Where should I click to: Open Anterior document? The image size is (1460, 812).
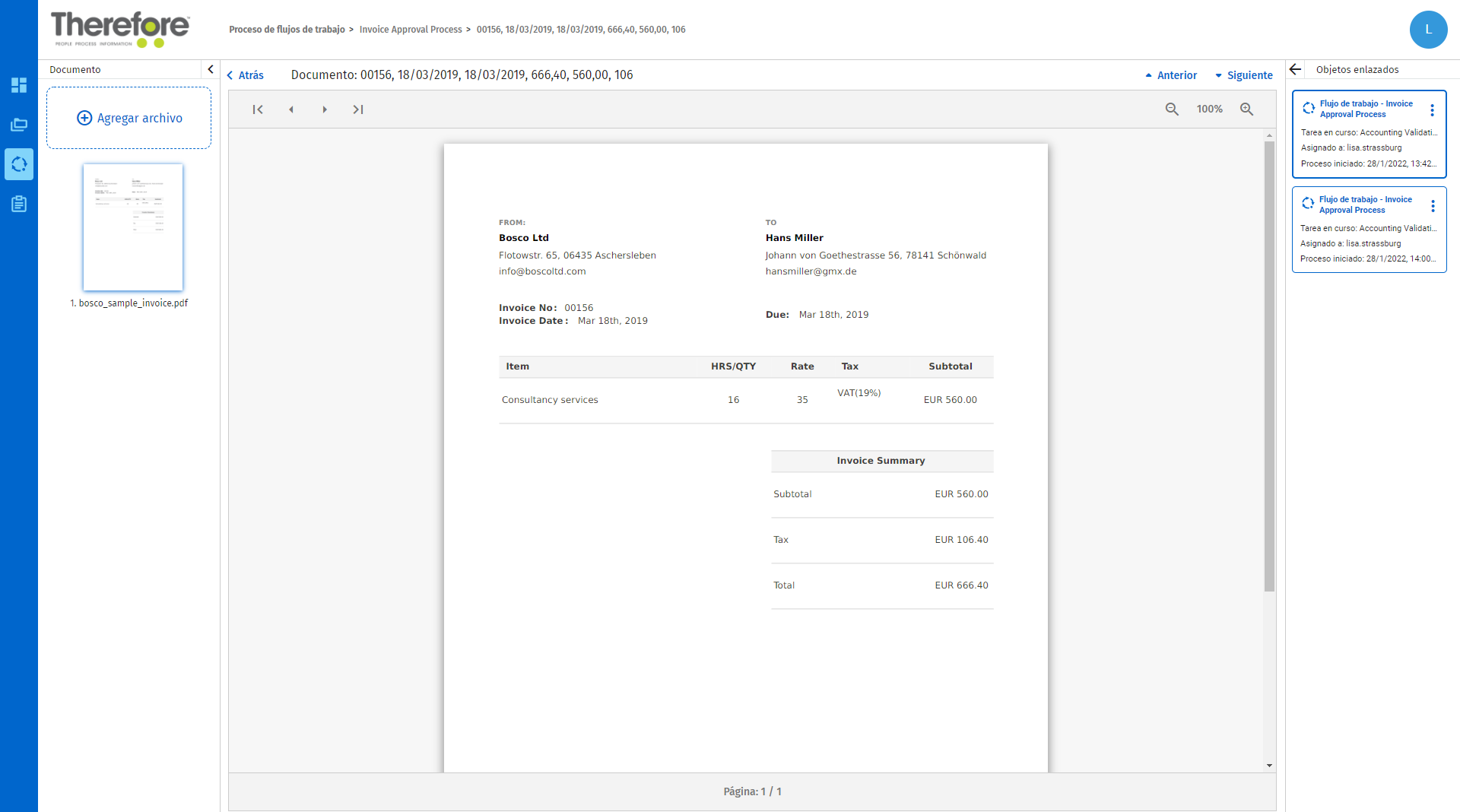coord(1171,75)
